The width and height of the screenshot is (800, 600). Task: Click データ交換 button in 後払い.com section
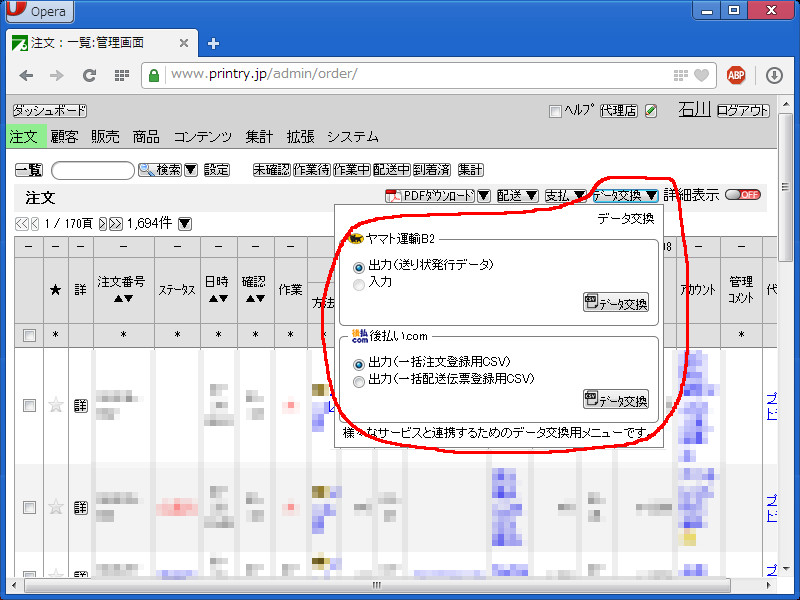pos(615,400)
